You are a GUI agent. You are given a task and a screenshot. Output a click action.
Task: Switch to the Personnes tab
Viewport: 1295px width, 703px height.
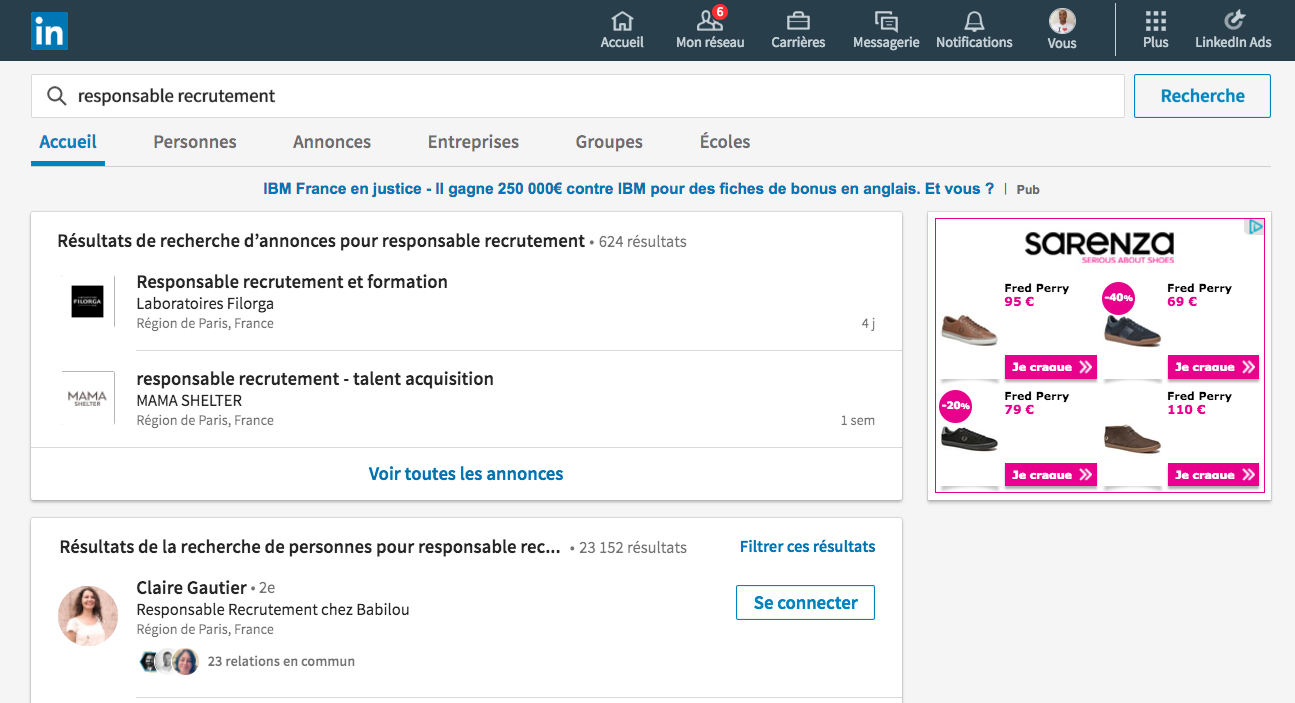[195, 142]
